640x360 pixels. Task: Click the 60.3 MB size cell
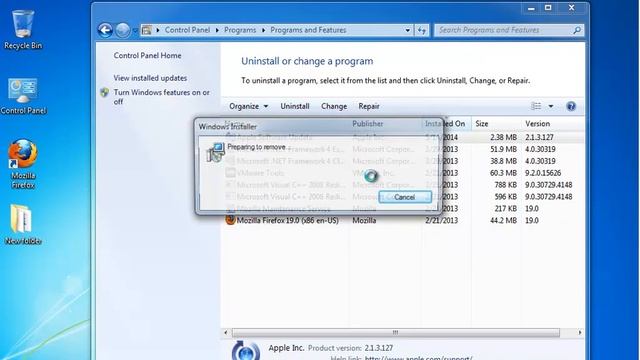503,173
